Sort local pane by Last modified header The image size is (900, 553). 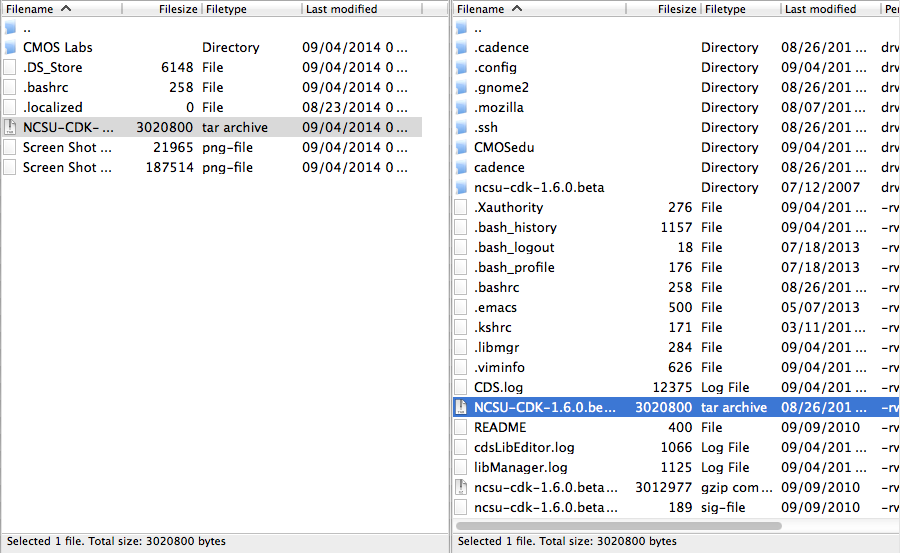click(362, 9)
